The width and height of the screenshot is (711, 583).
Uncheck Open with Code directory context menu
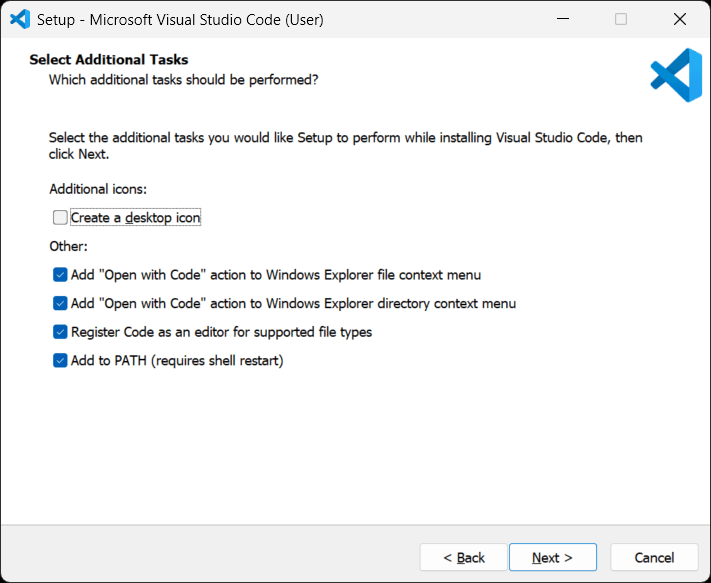coord(60,303)
